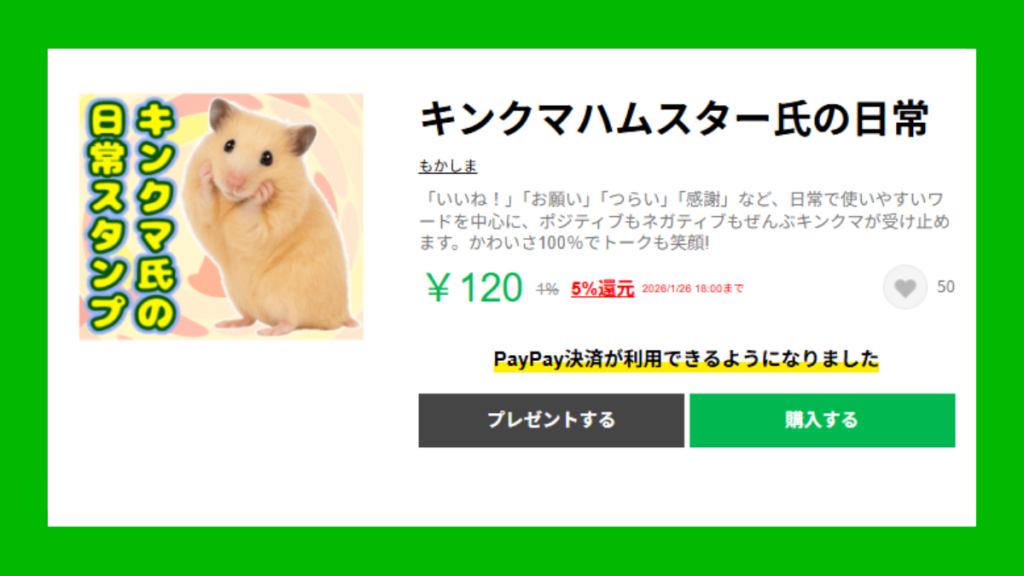Click the yellow 日常スタンプ text on thumbnail
The image size is (1024, 576).
(x=108, y=216)
